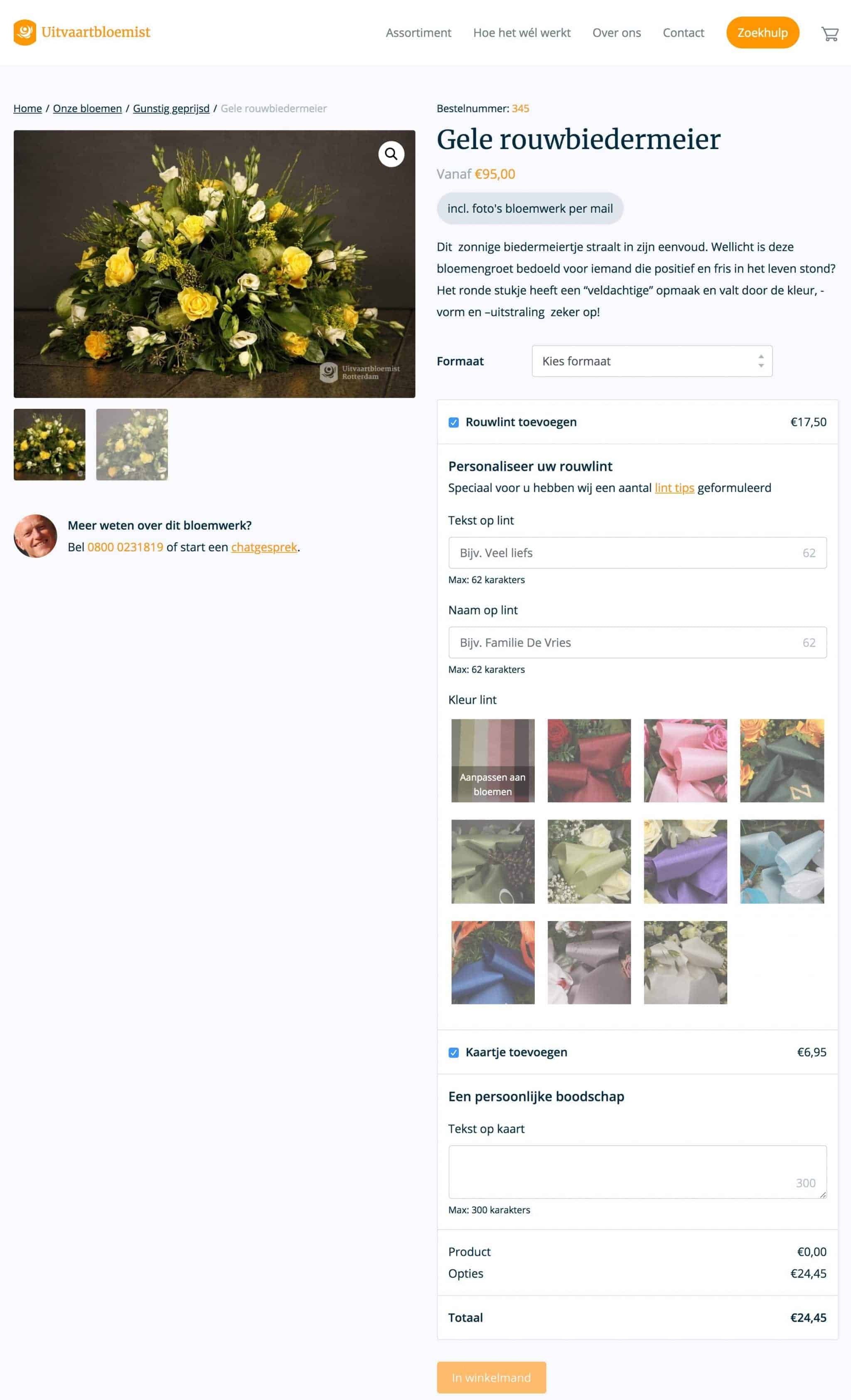Click the Zoekhulp button
The height and width of the screenshot is (1400, 851).
[762, 32]
